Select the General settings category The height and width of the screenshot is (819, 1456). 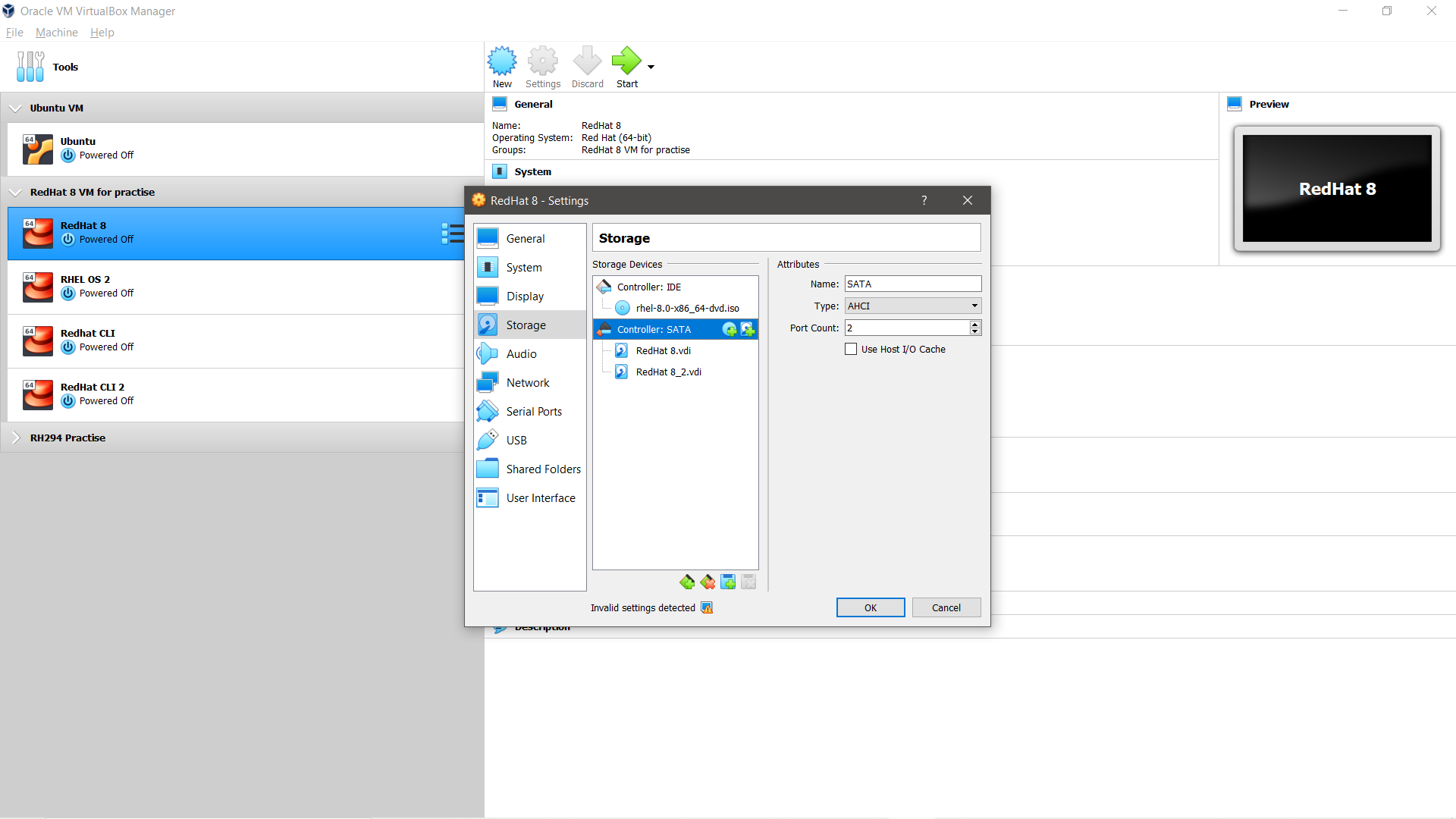pyautogui.click(x=530, y=238)
